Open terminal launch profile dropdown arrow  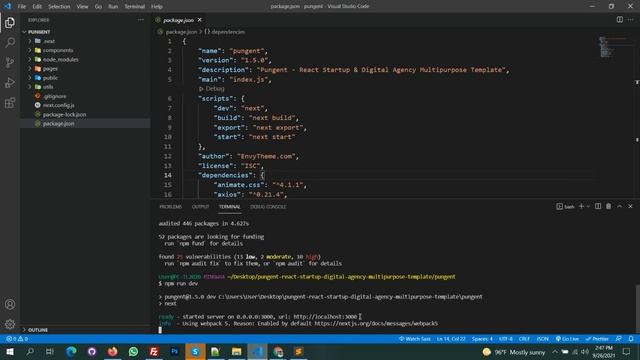pos(588,207)
